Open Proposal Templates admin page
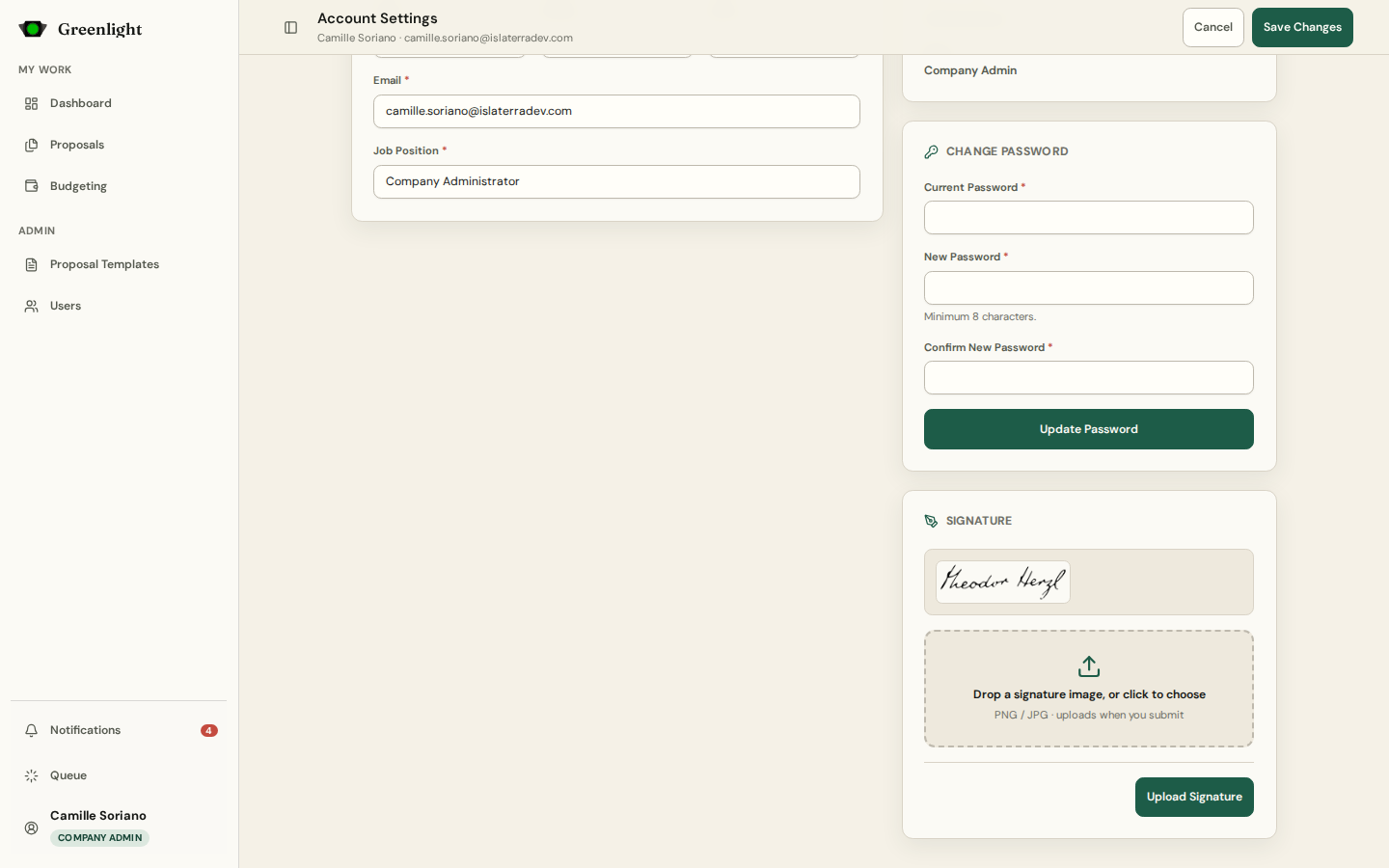The width and height of the screenshot is (1389, 868). (119, 264)
